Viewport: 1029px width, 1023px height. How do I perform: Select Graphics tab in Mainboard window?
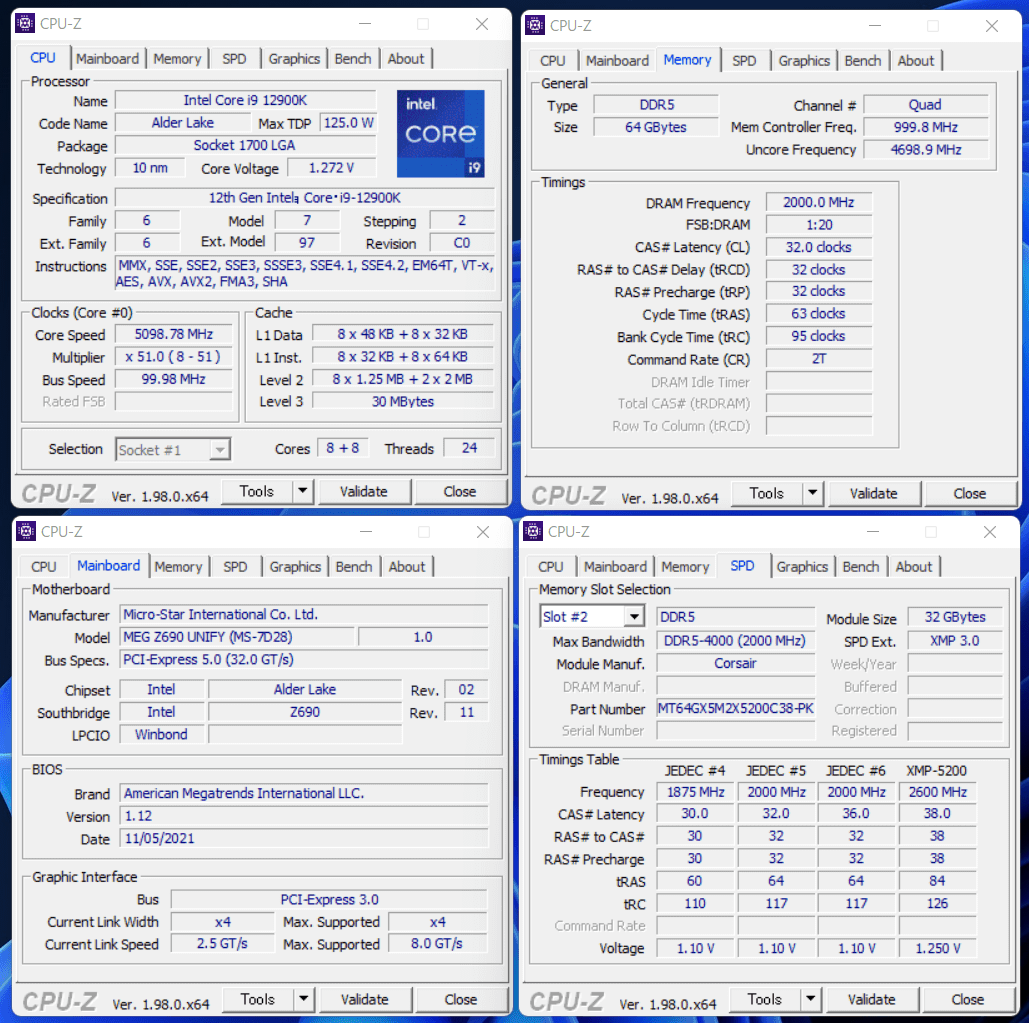click(x=295, y=567)
